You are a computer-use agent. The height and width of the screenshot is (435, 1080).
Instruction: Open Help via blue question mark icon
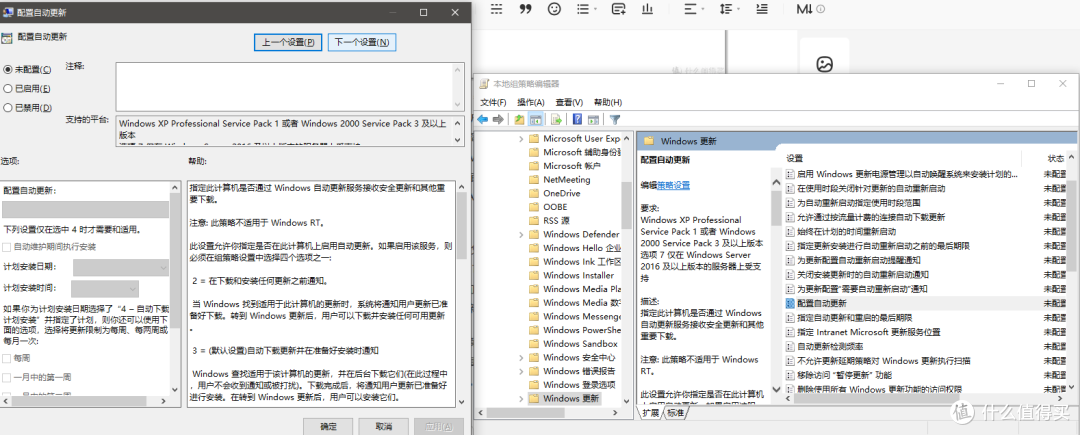(578, 120)
